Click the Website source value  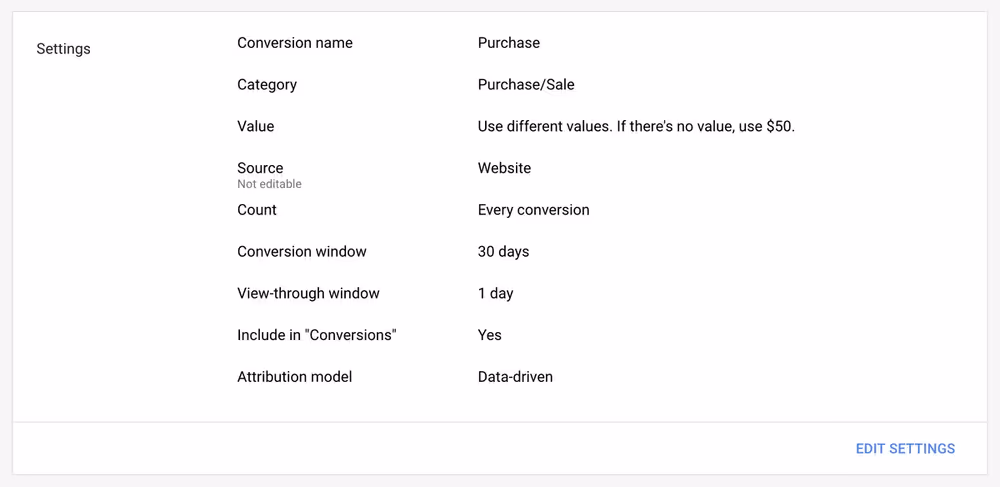click(504, 168)
